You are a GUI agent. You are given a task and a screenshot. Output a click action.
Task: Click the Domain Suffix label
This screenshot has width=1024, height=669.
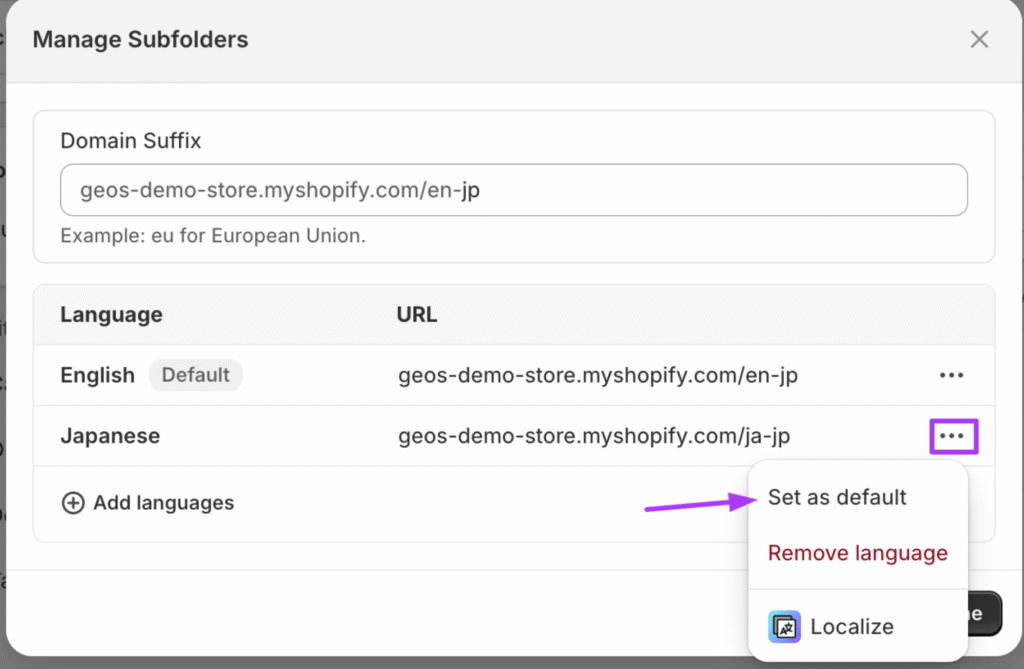pos(131,140)
